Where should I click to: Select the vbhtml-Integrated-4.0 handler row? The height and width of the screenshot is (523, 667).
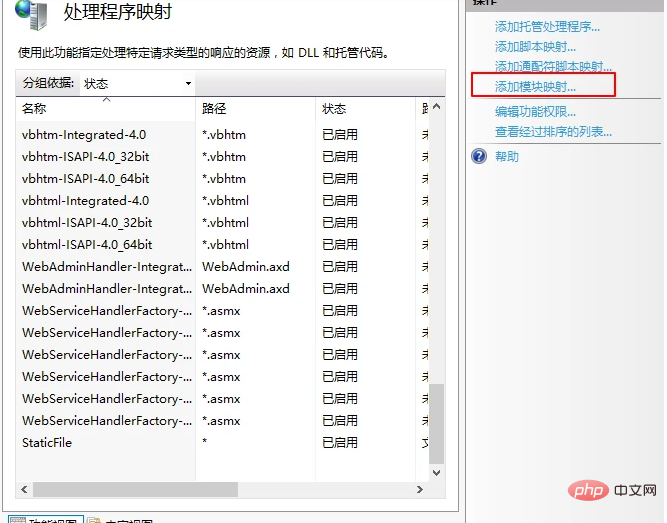[x=222, y=201]
